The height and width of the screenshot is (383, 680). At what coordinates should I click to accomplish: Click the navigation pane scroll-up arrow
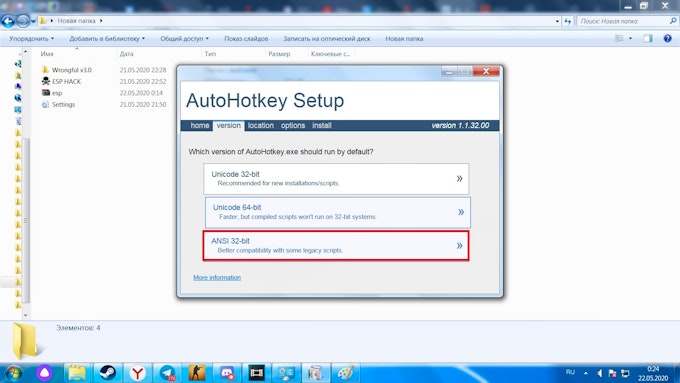point(25,52)
